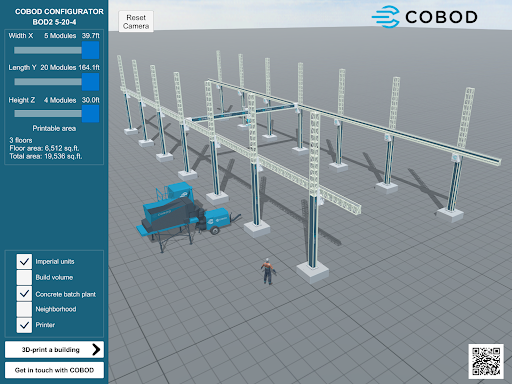Click the Height Z slider handle
Viewport: 512px width, 384px height.
[90, 114]
